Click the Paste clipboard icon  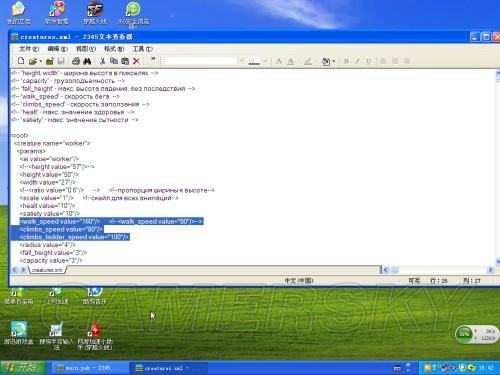[125, 61]
